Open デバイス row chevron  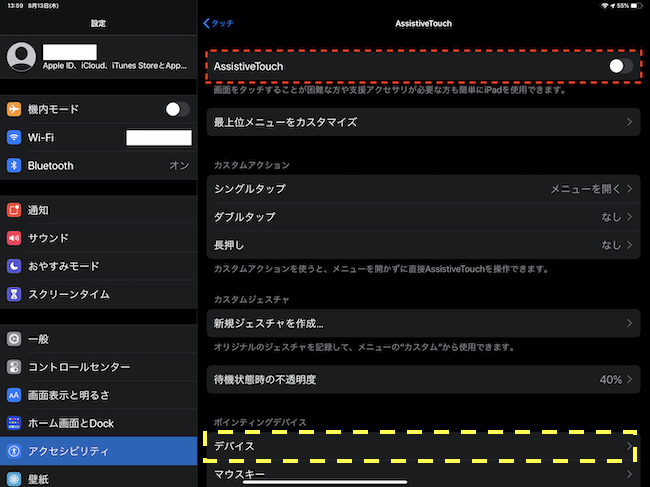click(629, 446)
